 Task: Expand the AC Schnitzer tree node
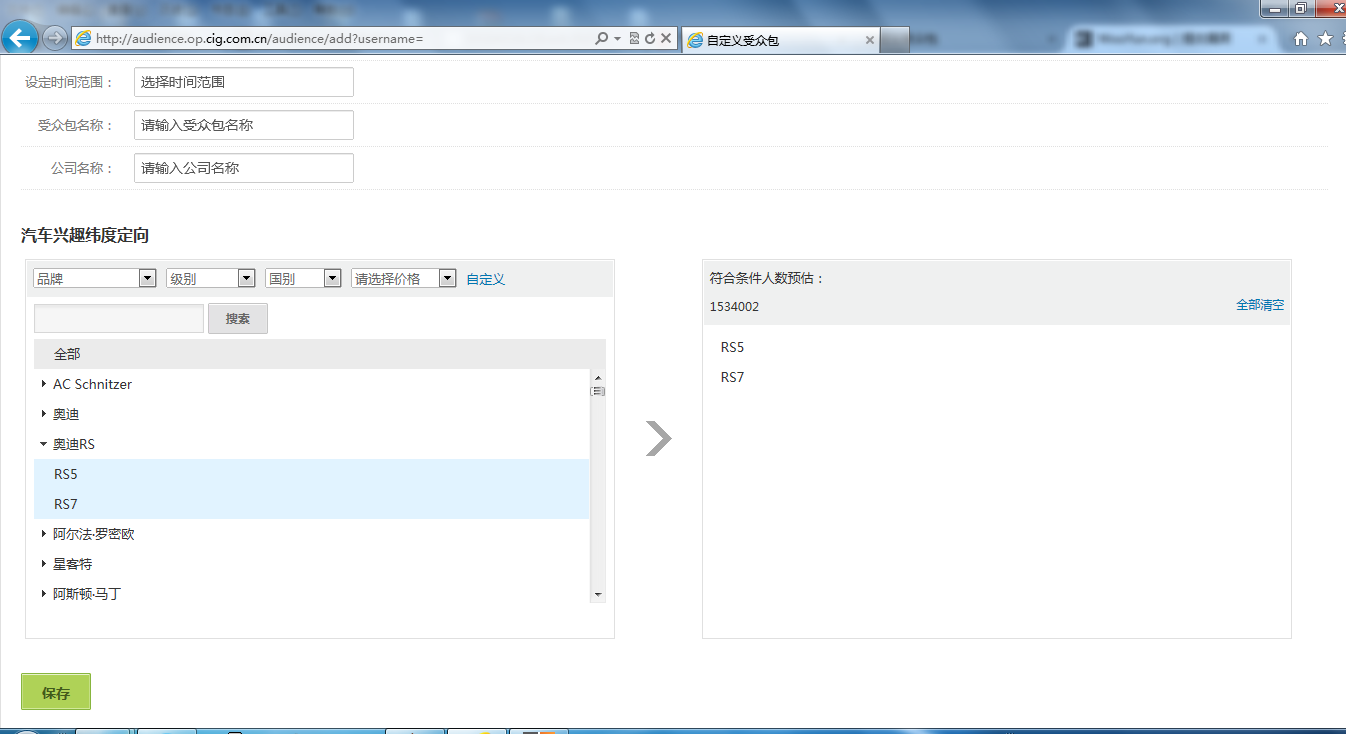point(44,384)
